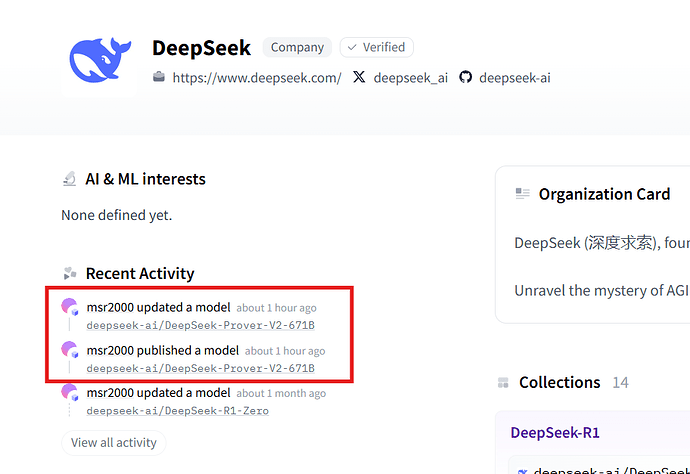Open the deepseek-ai GitHub link
The width and height of the screenshot is (690, 474).
click(515, 78)
